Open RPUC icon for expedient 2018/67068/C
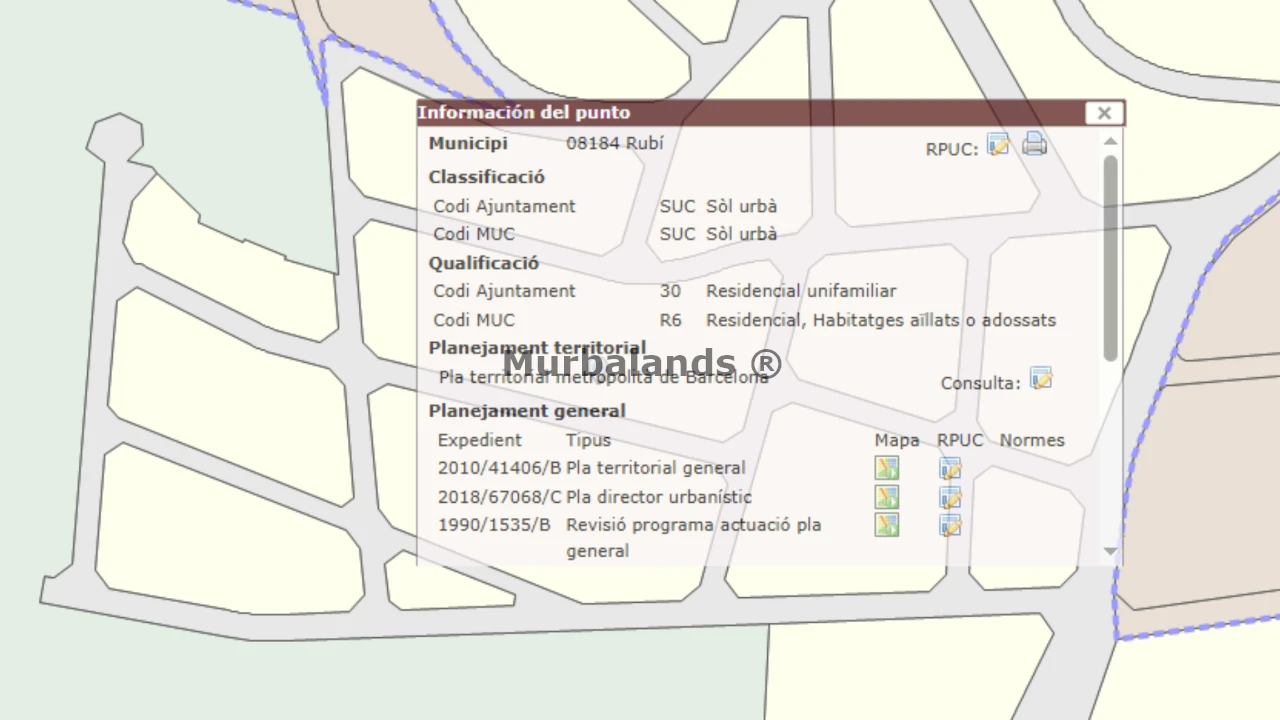 [950, 497]
